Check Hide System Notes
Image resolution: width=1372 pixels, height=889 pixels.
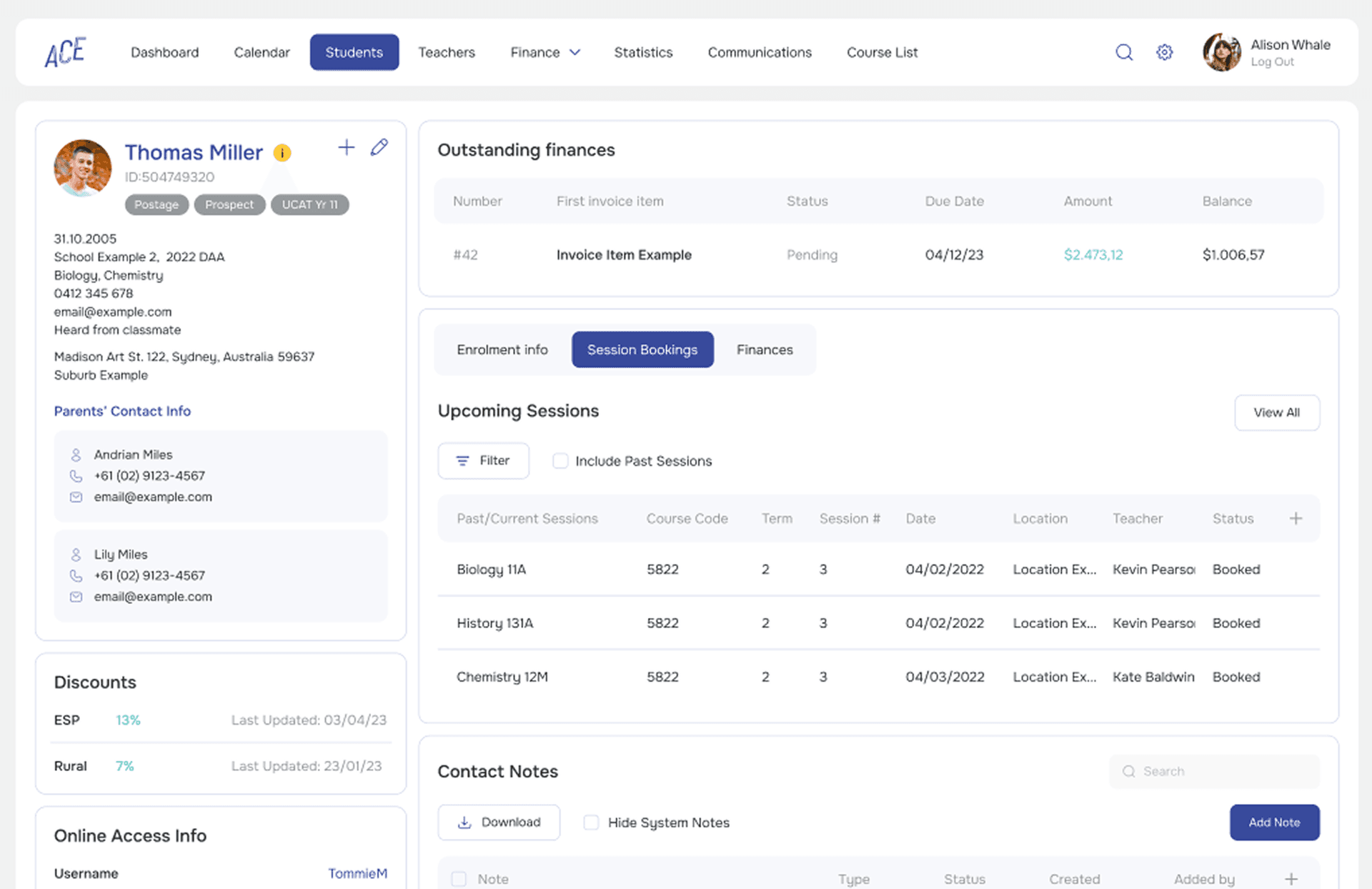coord(591,823)
